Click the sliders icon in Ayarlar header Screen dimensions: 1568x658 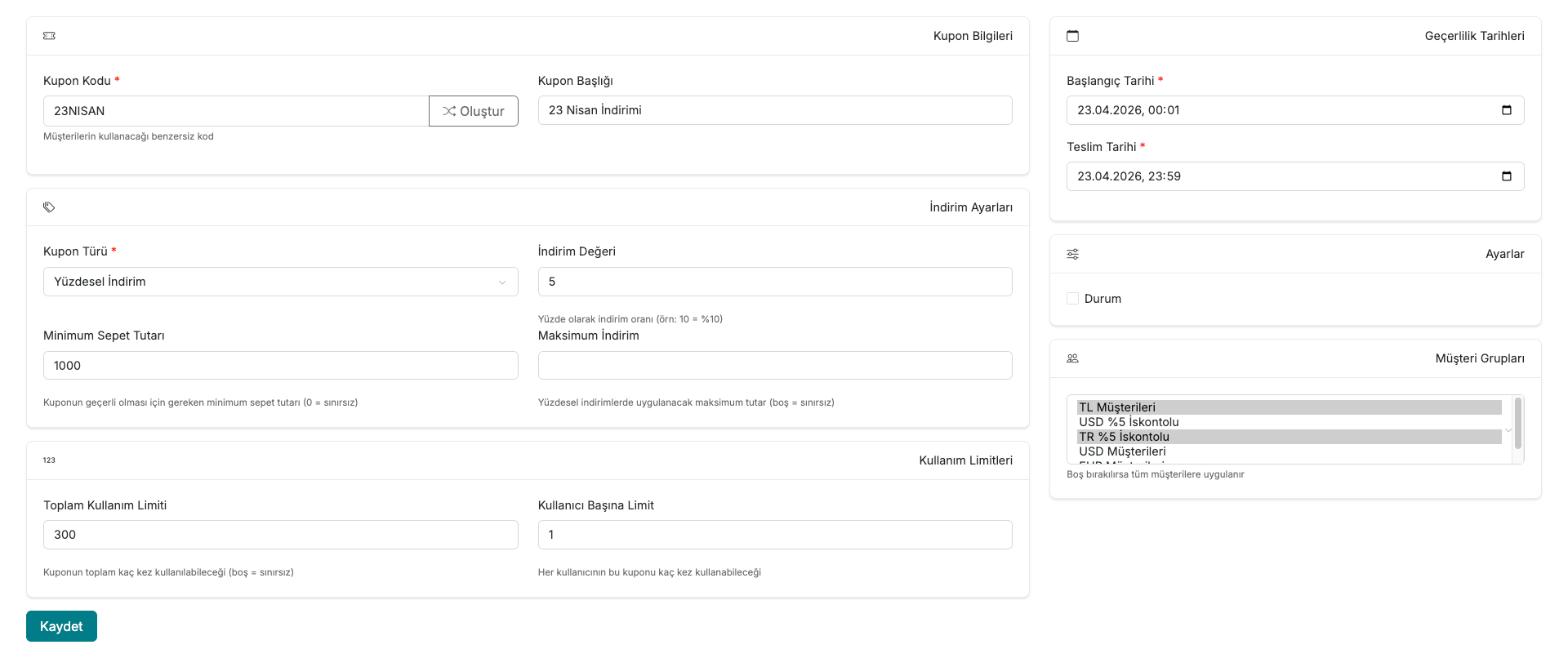[1072, 254]
